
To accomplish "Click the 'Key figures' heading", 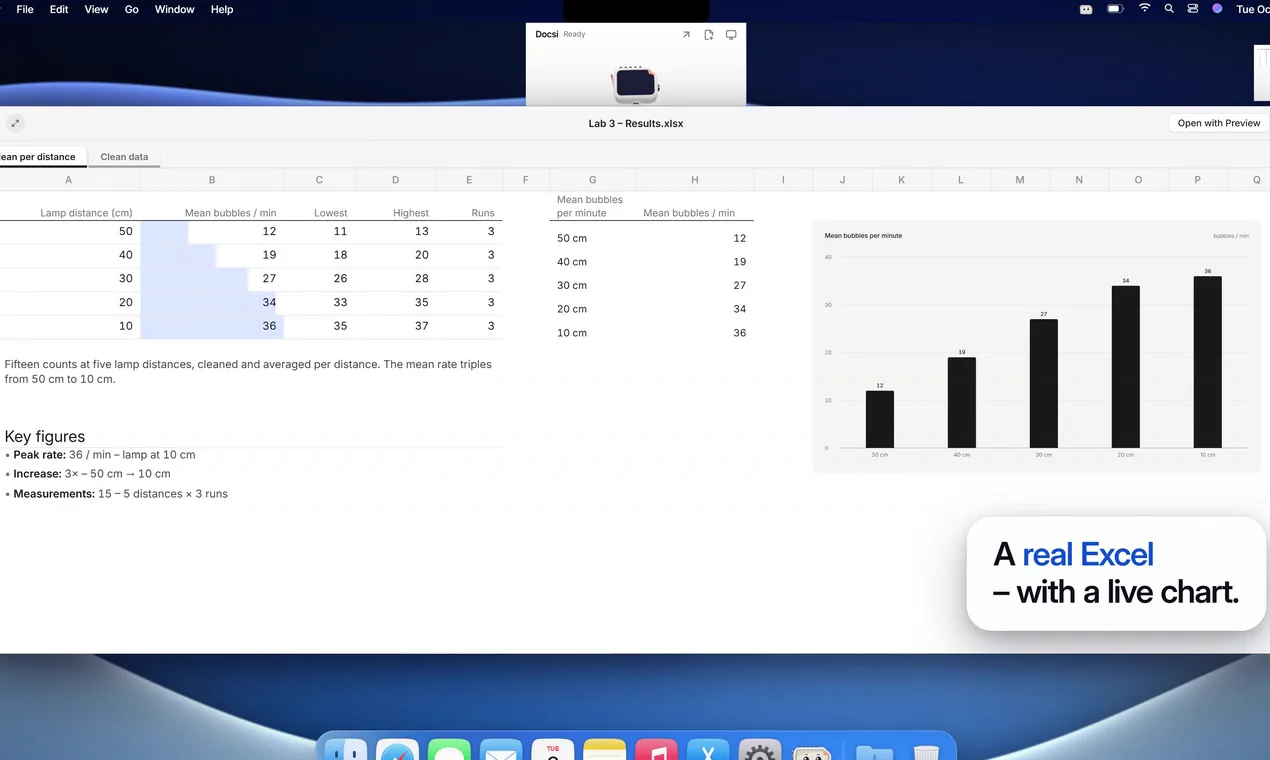I will click(45, 436).
